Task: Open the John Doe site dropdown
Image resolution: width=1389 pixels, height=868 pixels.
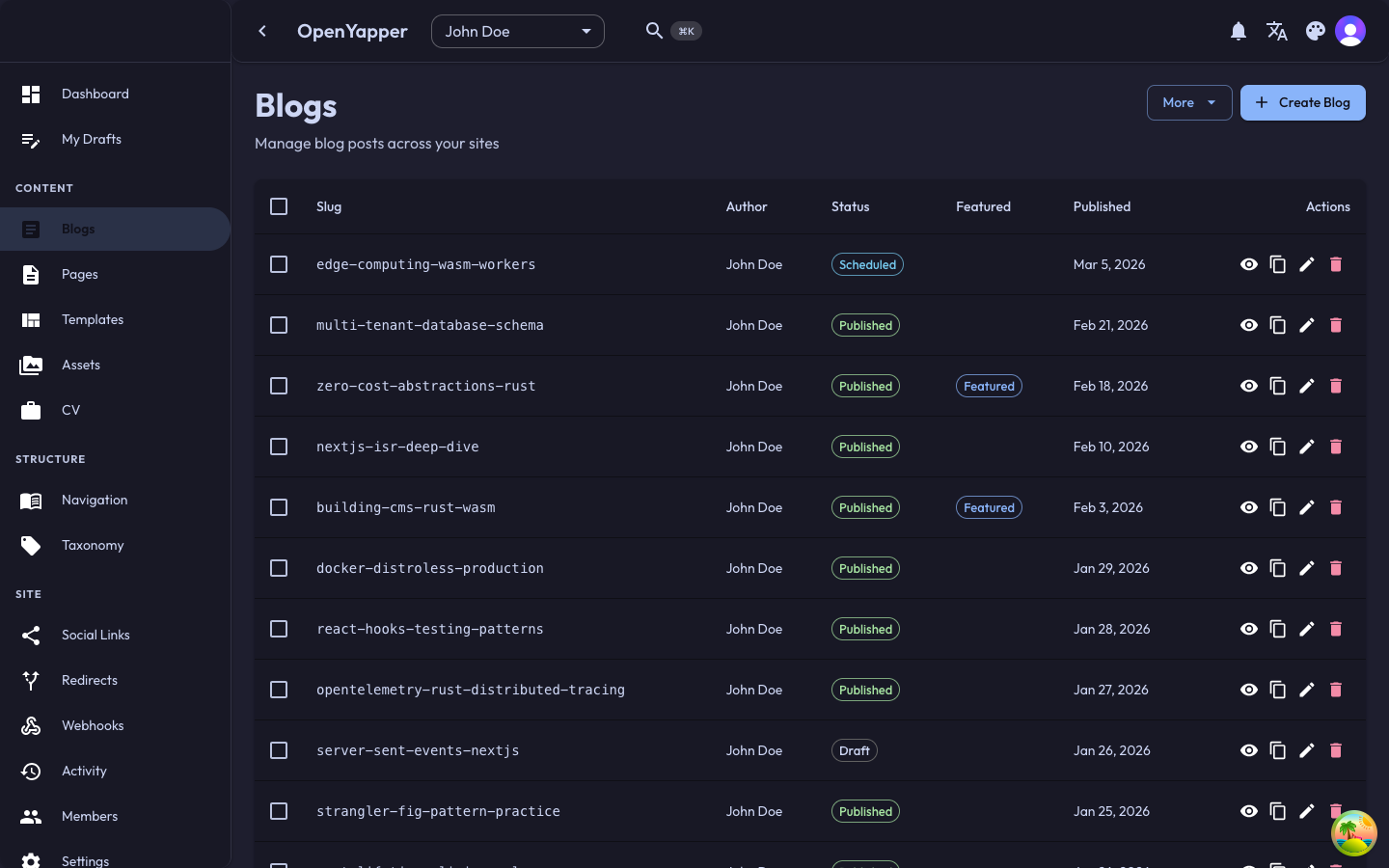Action: 518,31
